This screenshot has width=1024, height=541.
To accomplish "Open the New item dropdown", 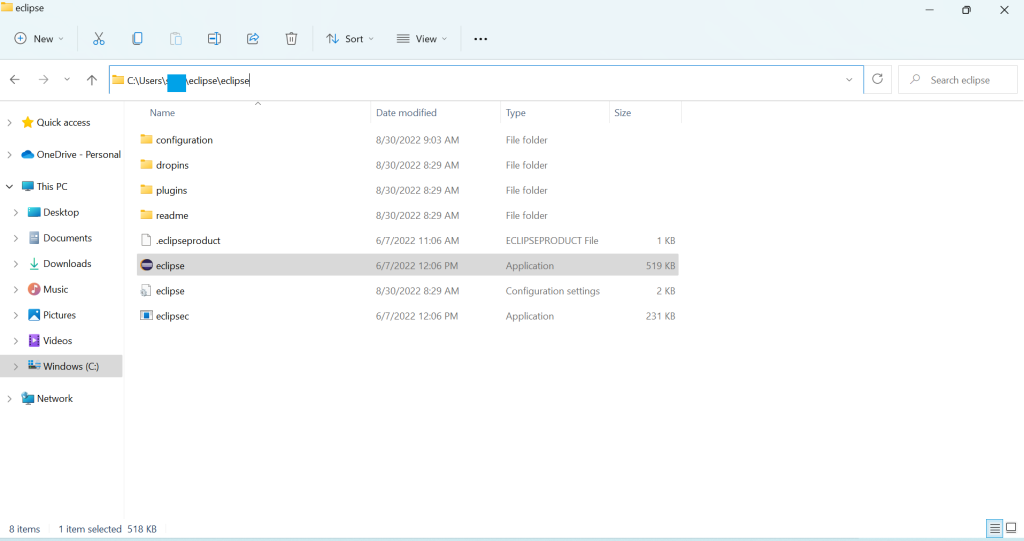I will click(x=39, y=39).
